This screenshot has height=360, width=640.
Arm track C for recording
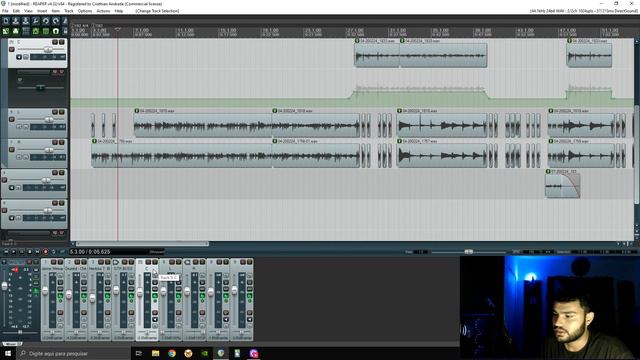(11, 49)
